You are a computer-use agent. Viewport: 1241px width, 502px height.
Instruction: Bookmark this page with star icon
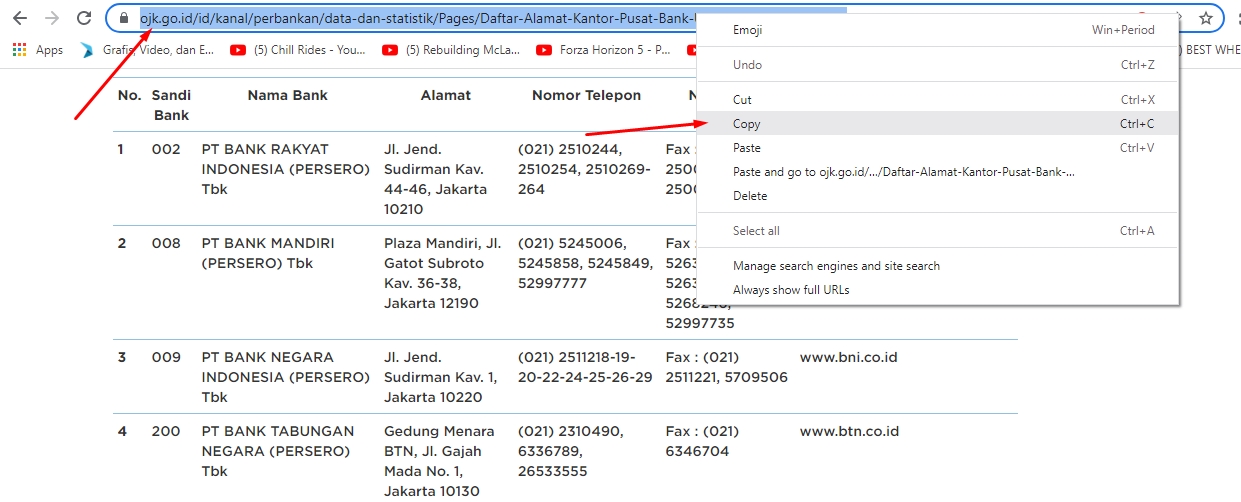pyautogui.click(x=1206, y=18)
